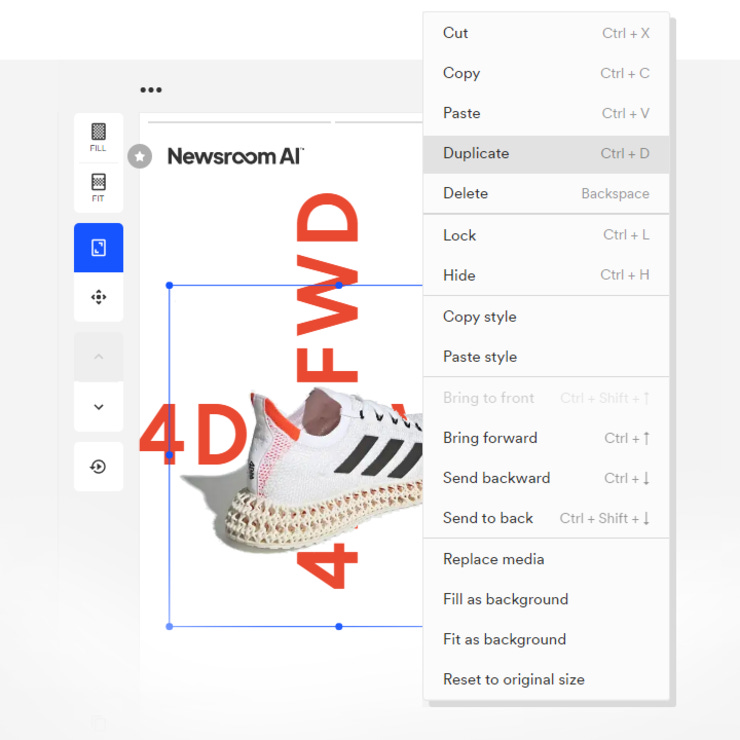Viewport: 740px width, 740px height.
Task: Select Delete in the context menu
Action: pos(546,193)
